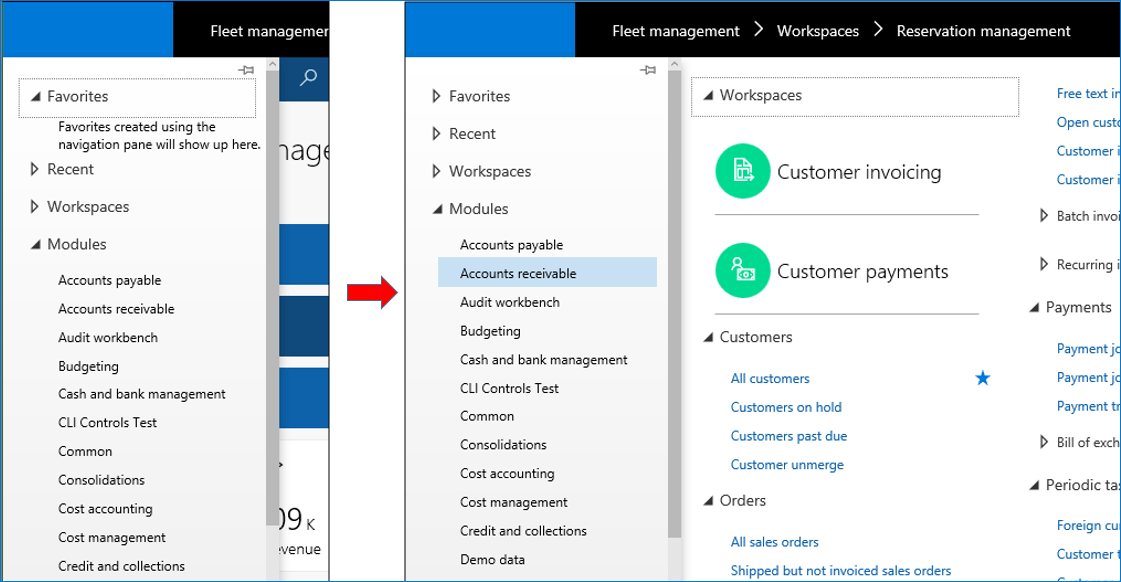This screenshot has width=1121, height=582.
Task: Click the Customer payments workspace icon
Action: coord(742,271)
